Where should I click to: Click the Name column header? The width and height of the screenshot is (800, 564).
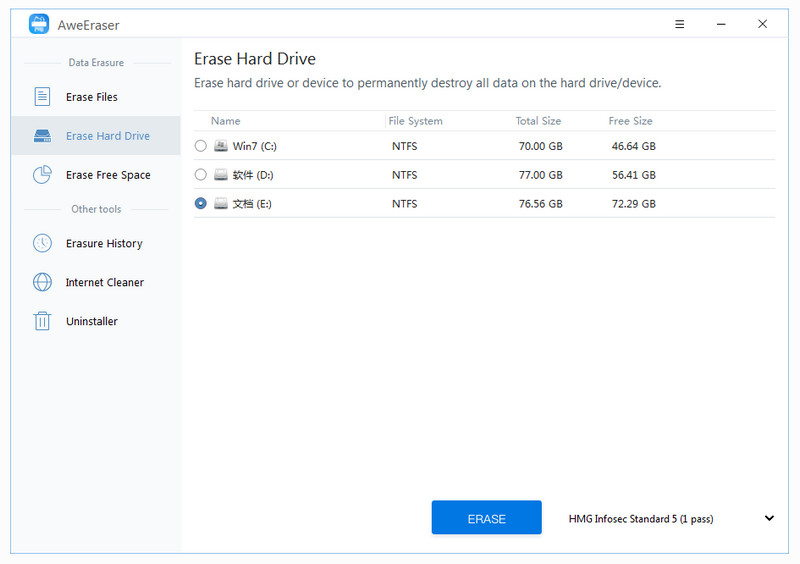pos(226,121)
